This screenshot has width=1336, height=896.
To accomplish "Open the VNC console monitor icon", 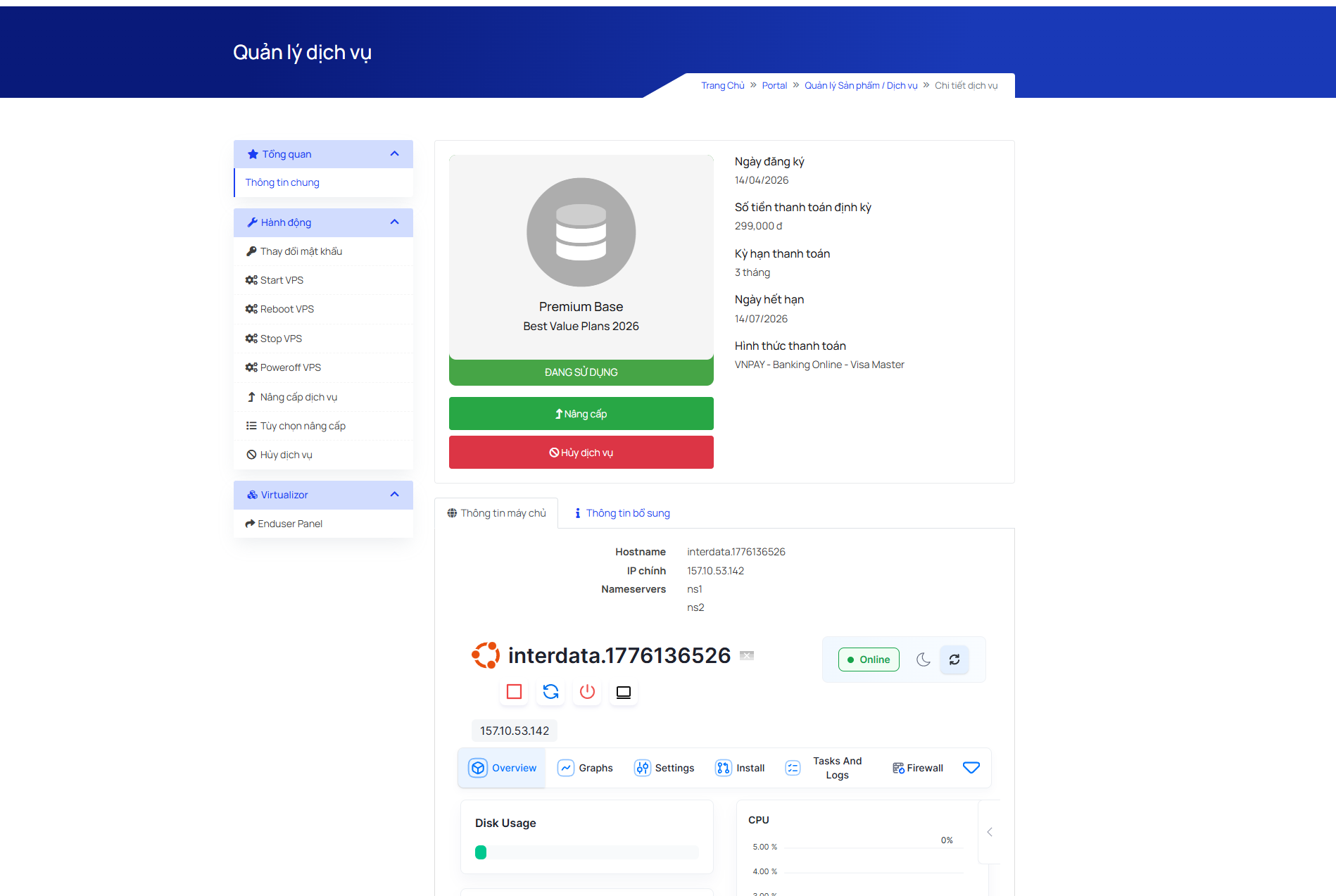I will [623, 692].
